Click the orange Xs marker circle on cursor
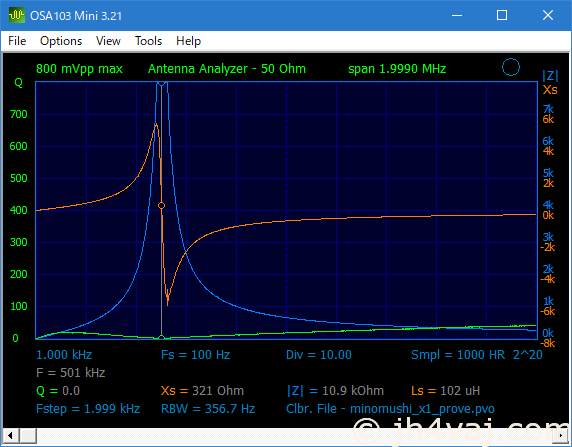The width and height of the screenshot is (572, 447). point(161,206)
